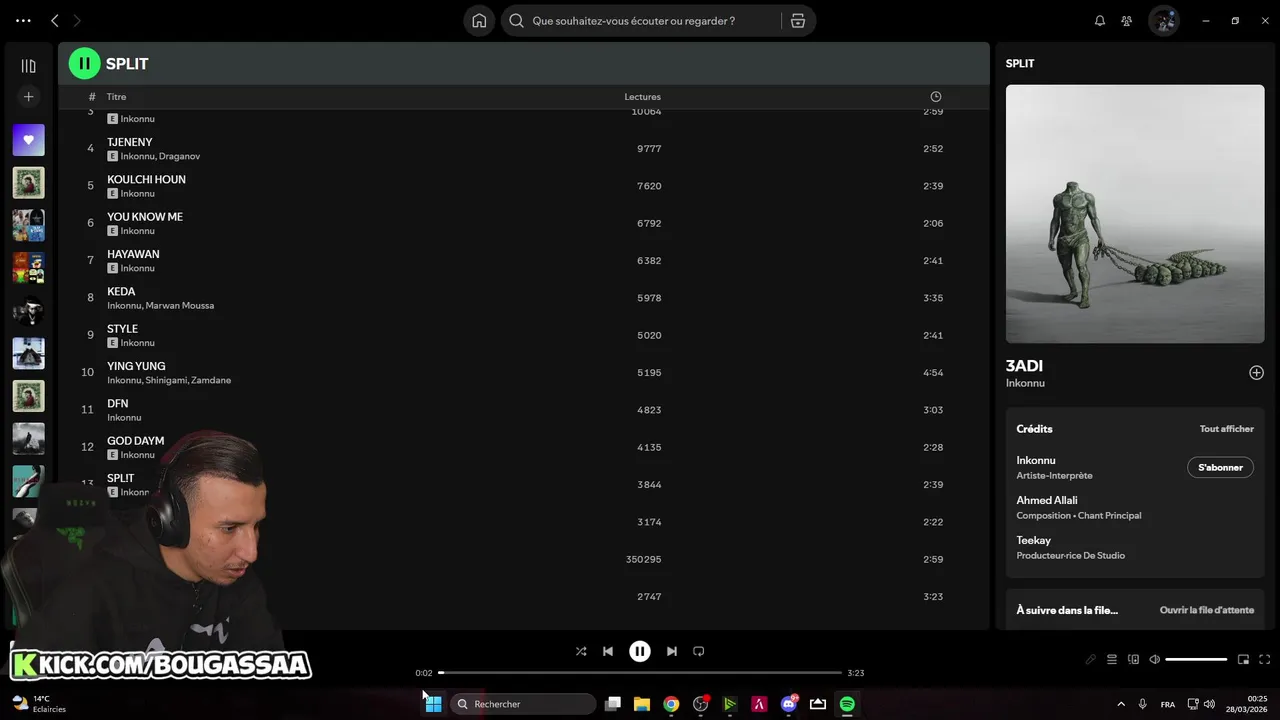Open the Draganov artist link on TJENENY
Screen dimensions: 1280x720
point(180,156)
